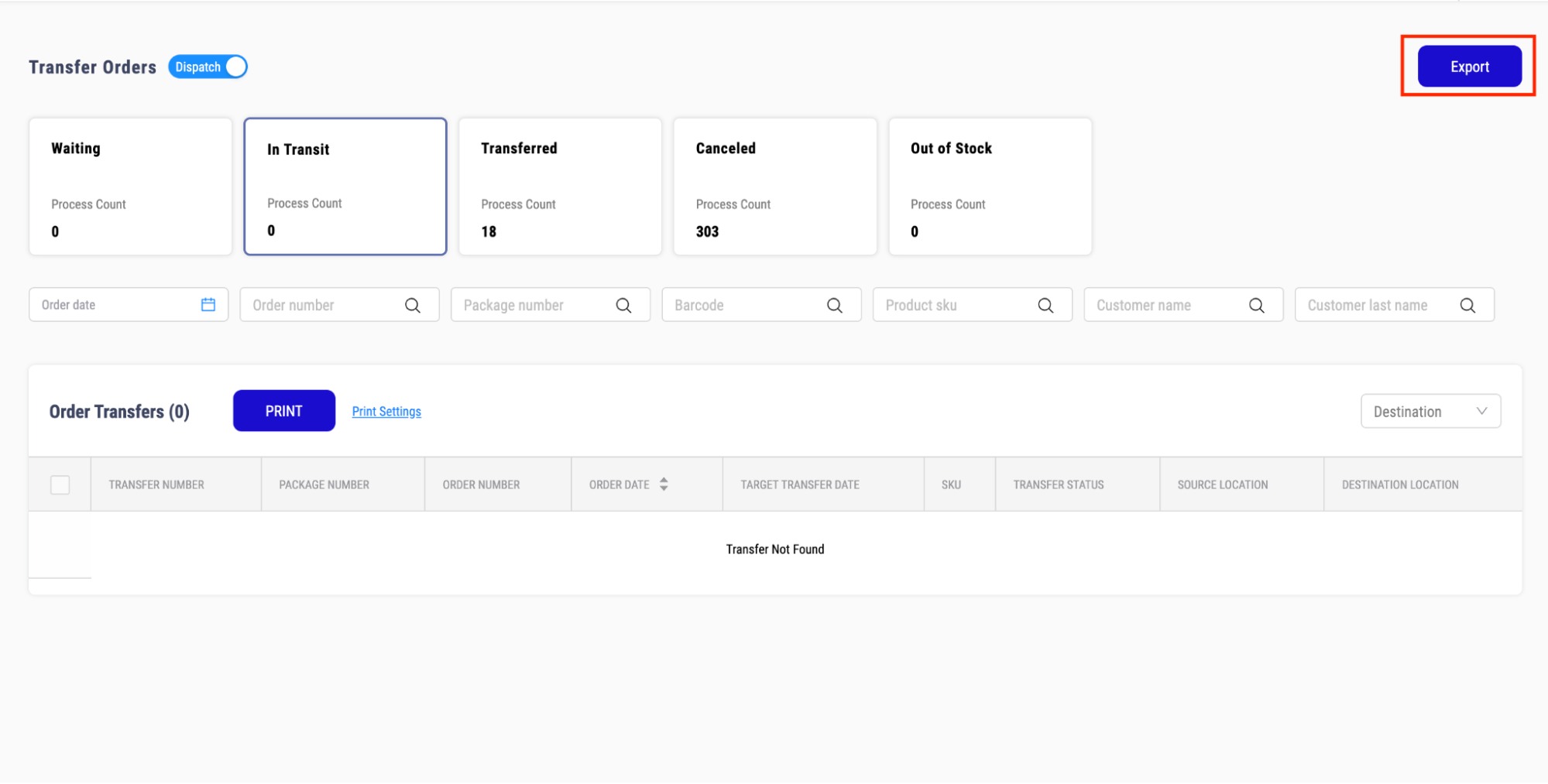Click the Customer last name search icon

(x=1467, y=306)
